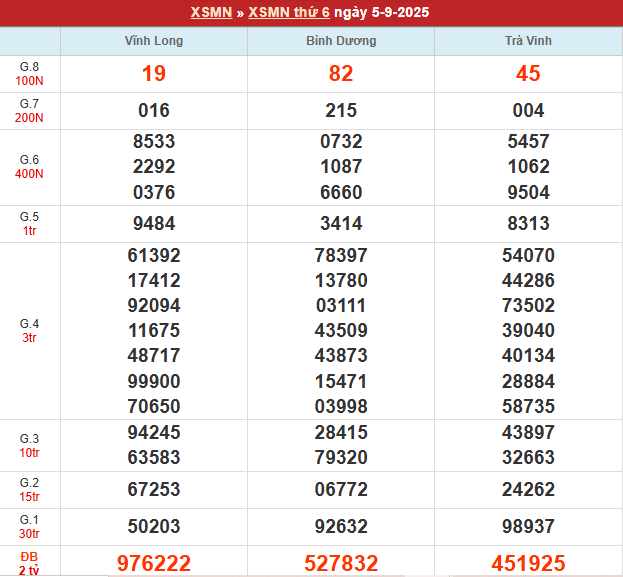Select G.4 number 28884

(528, 381)
